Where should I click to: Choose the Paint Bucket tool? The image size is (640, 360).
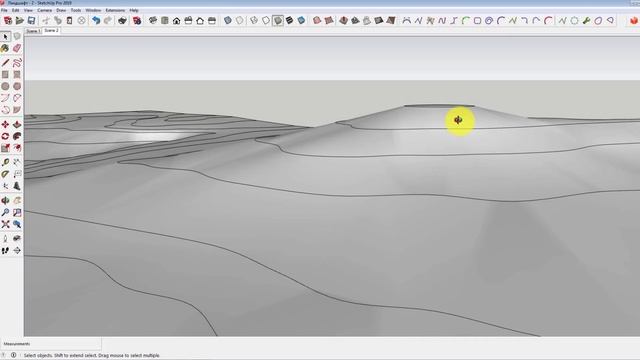pyautogui.click(x=5, y=49)
